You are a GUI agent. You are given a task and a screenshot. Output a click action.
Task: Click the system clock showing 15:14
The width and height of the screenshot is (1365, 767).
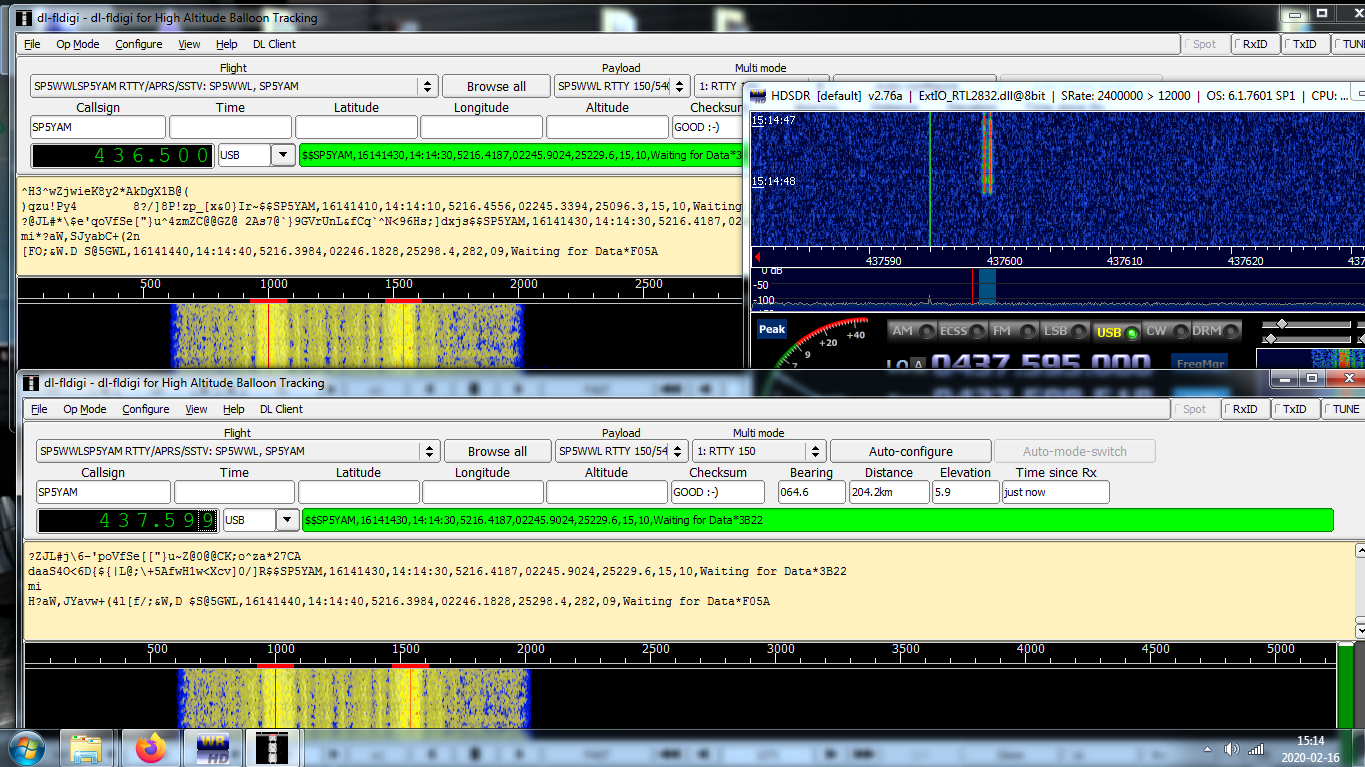click(x=1310, y=741)
